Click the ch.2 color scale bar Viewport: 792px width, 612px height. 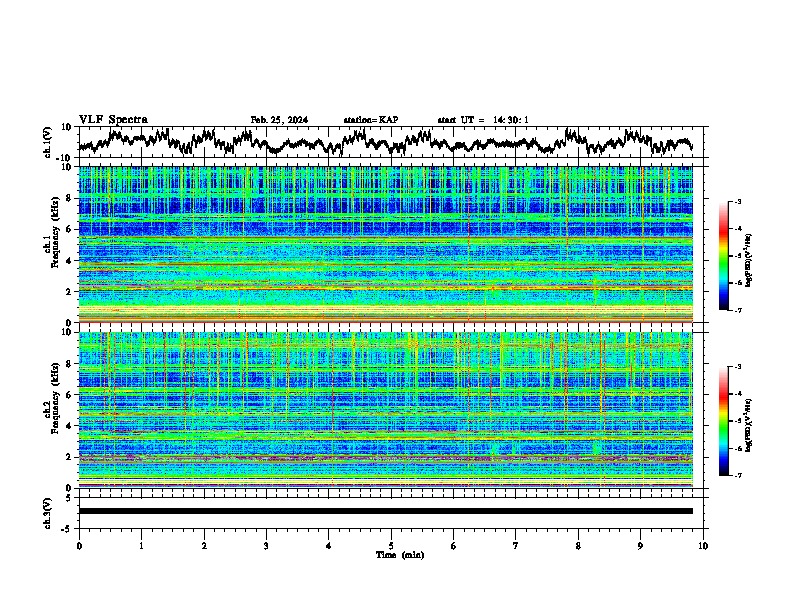(723, 421)
